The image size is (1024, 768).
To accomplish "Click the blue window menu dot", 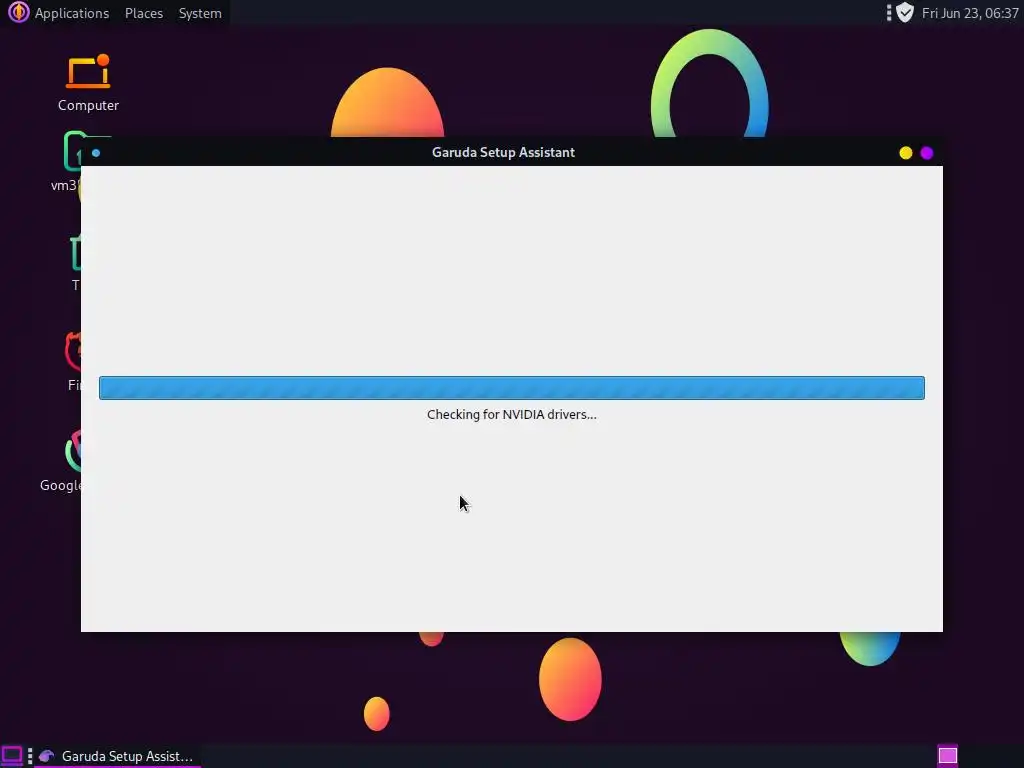I will [96, 153].
